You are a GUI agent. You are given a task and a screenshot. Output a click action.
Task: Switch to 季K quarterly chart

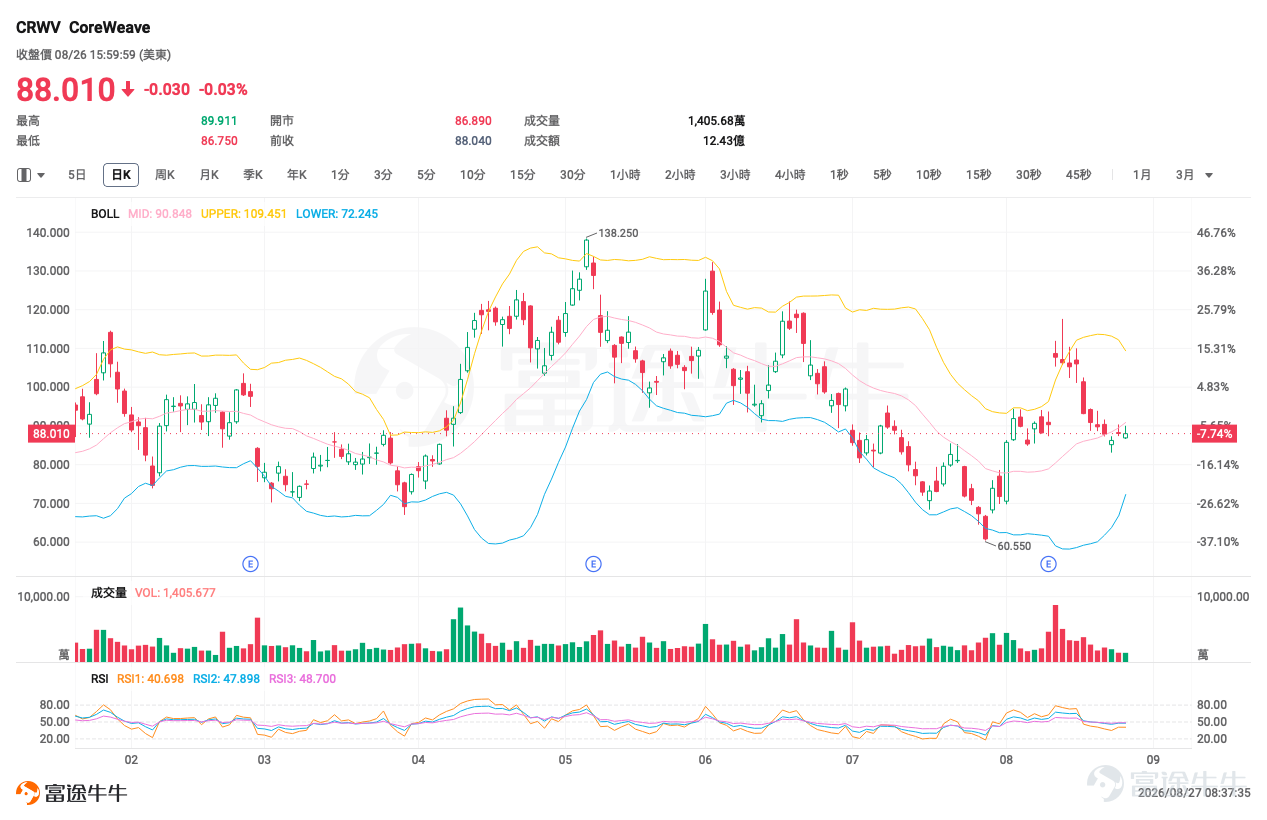click(253, 175)
